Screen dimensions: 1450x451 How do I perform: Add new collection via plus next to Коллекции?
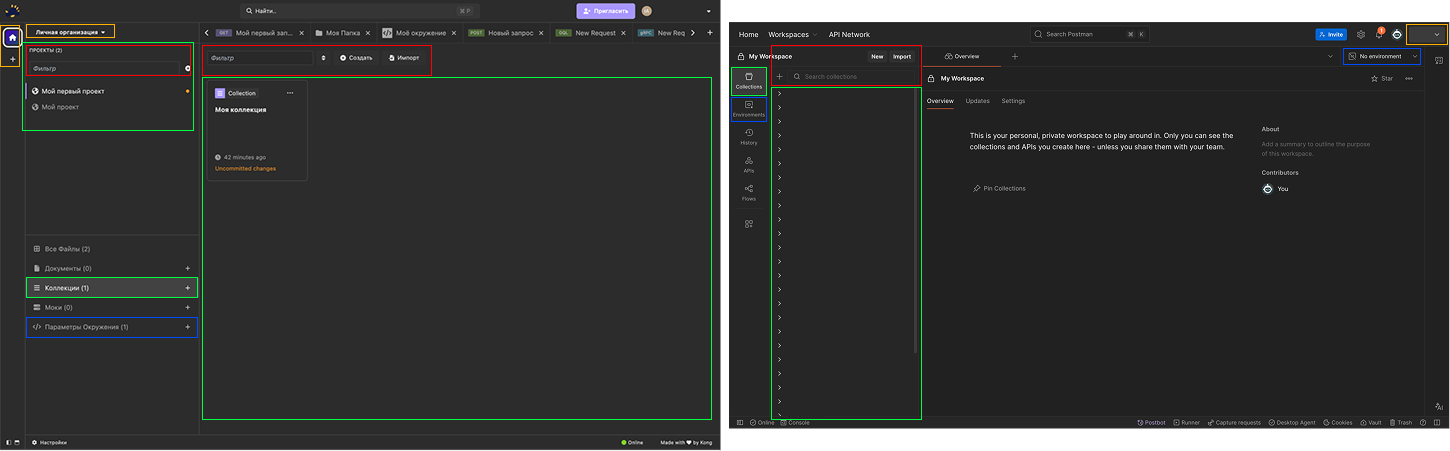click(187, 288)
